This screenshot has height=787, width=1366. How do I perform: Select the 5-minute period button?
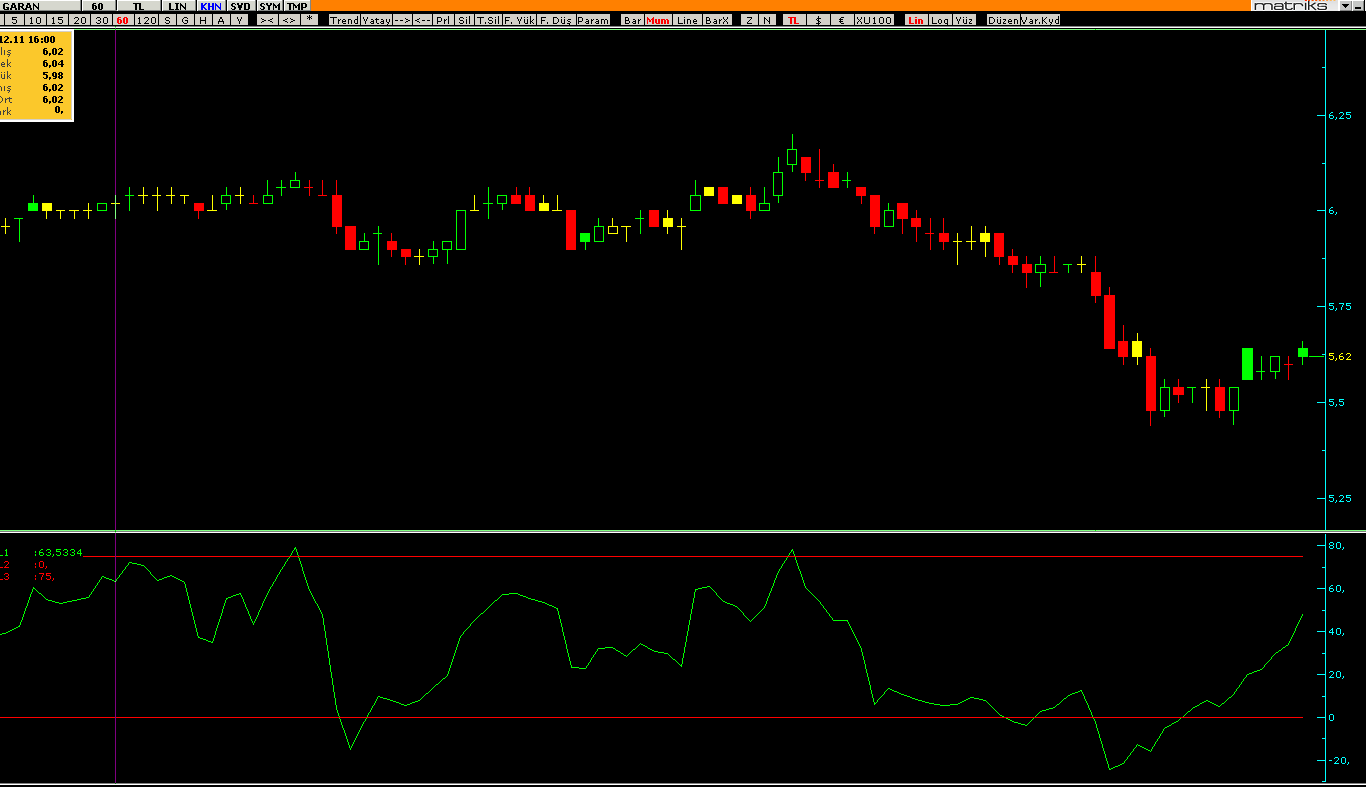point(14,20)
